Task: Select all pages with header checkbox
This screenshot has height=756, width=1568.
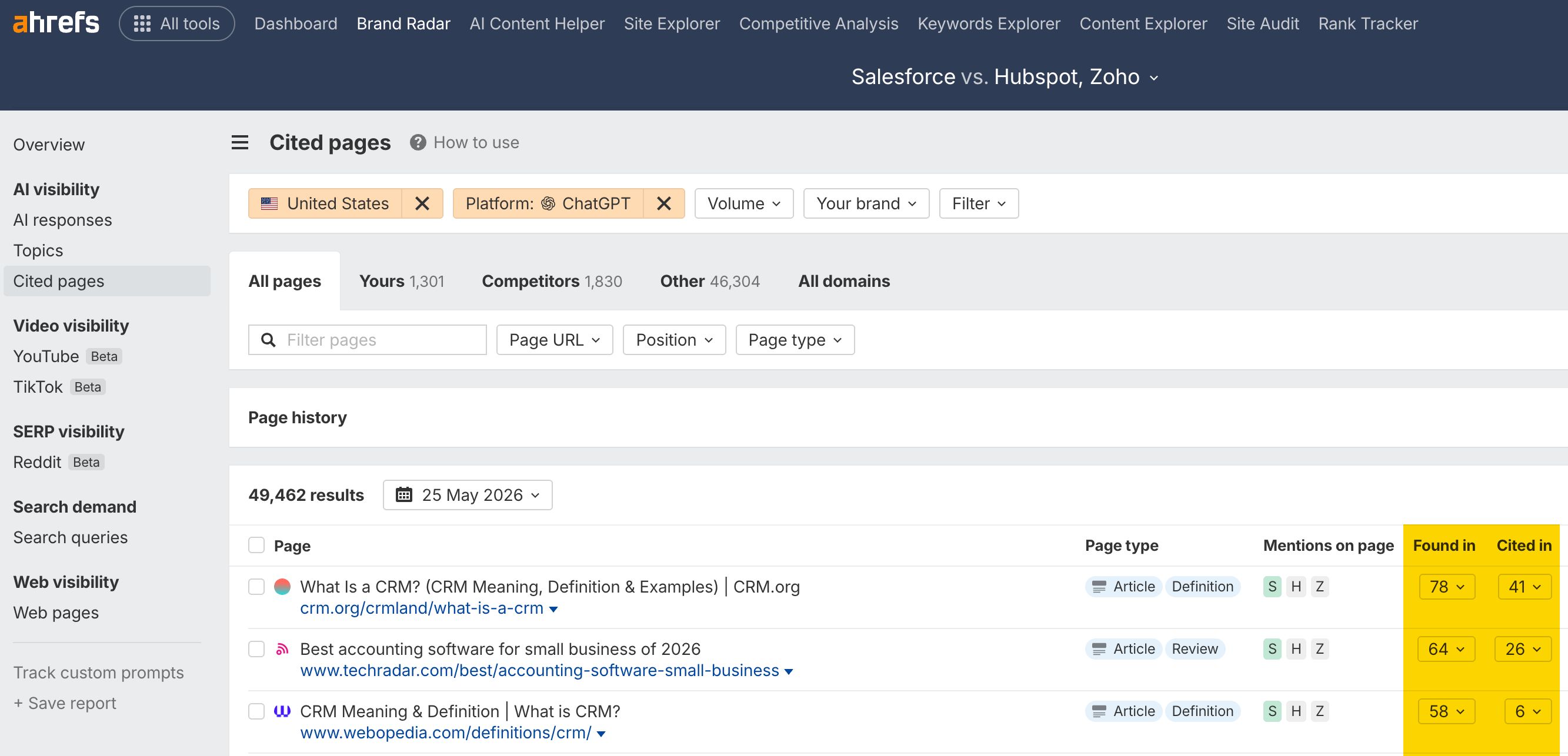Action: 256,545
